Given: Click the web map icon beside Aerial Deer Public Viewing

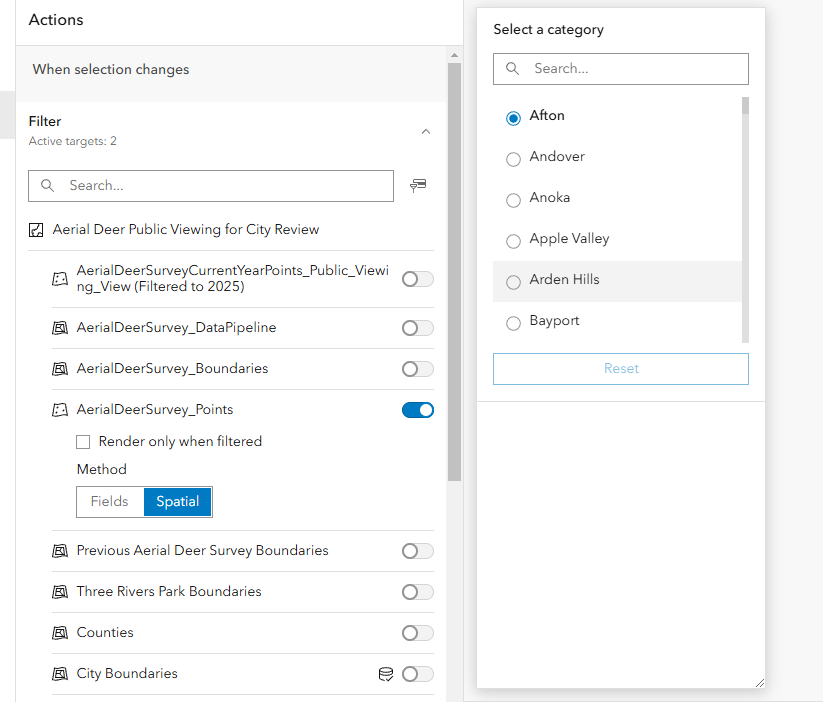Looking at the screenshot, I should click(x=37, y=230).
